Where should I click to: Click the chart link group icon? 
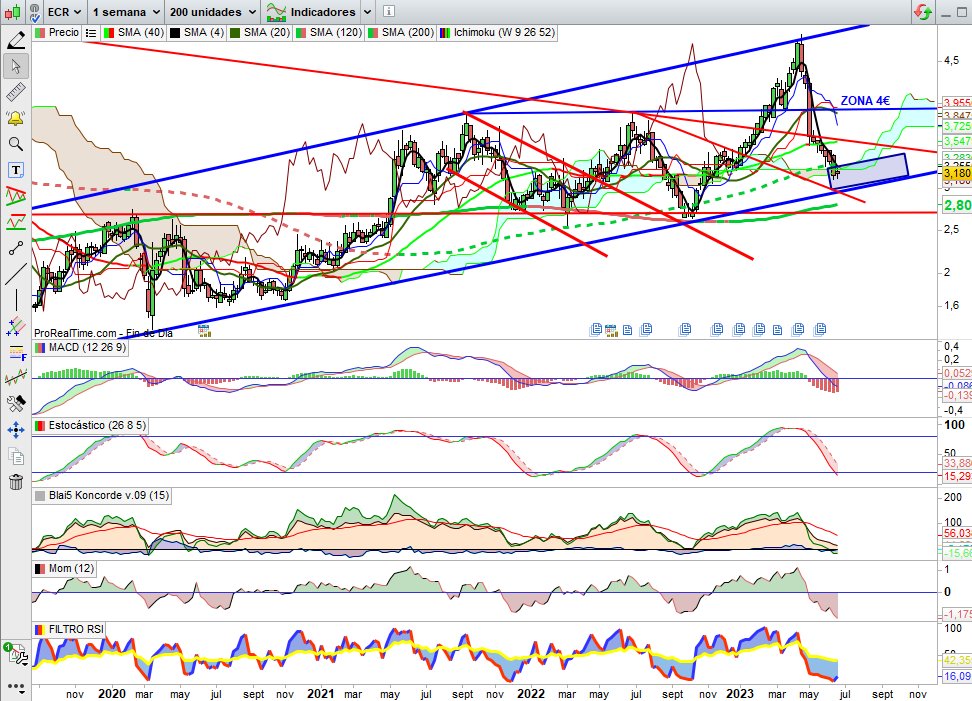point(35,12)
